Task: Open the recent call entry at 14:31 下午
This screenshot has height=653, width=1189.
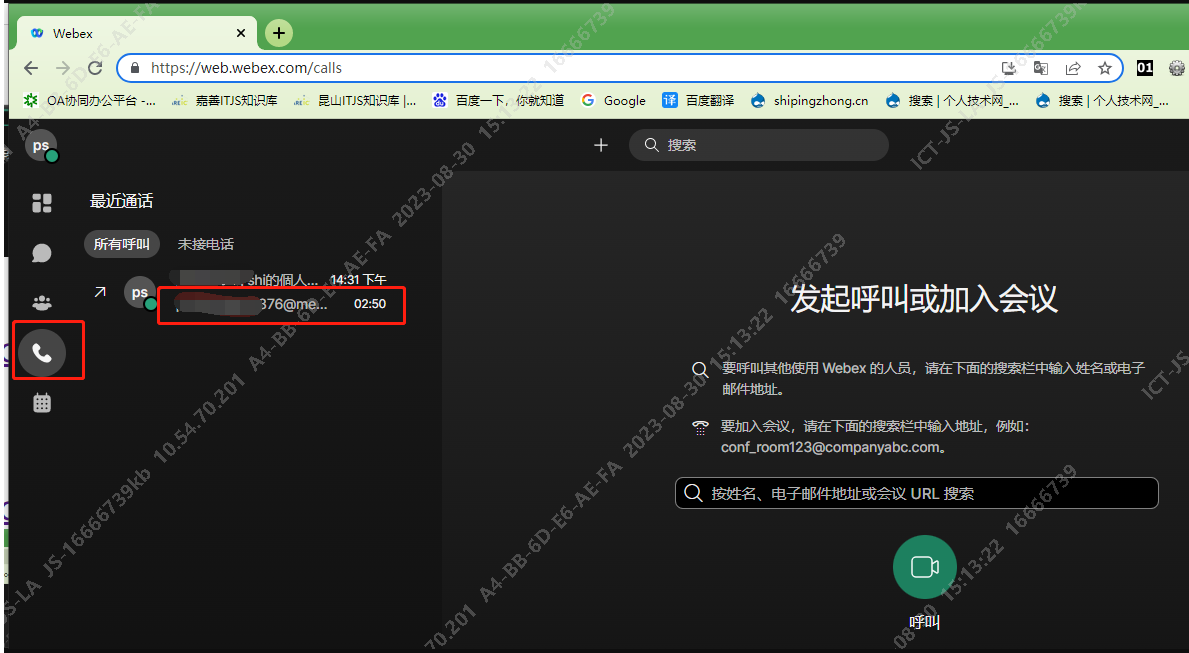Action: [243, 292]
